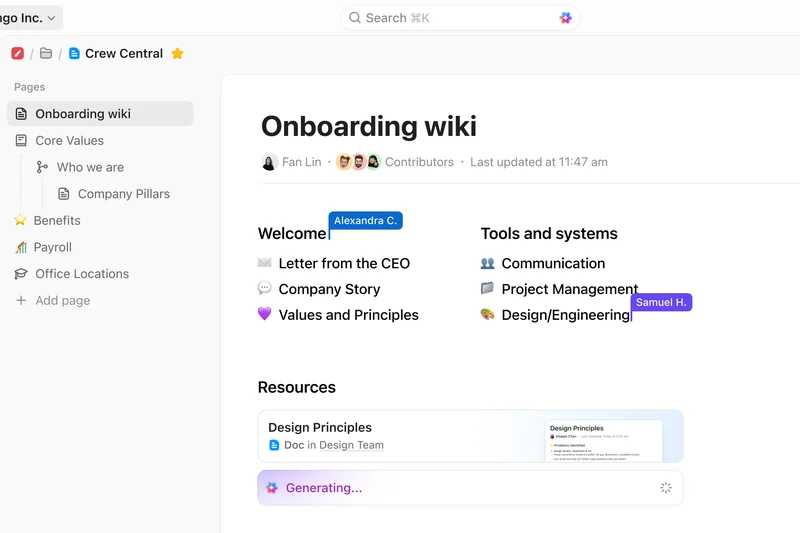Screen dimensions: 800x533
Task: Open the Project Management link
Action: (x=569, y=289)
